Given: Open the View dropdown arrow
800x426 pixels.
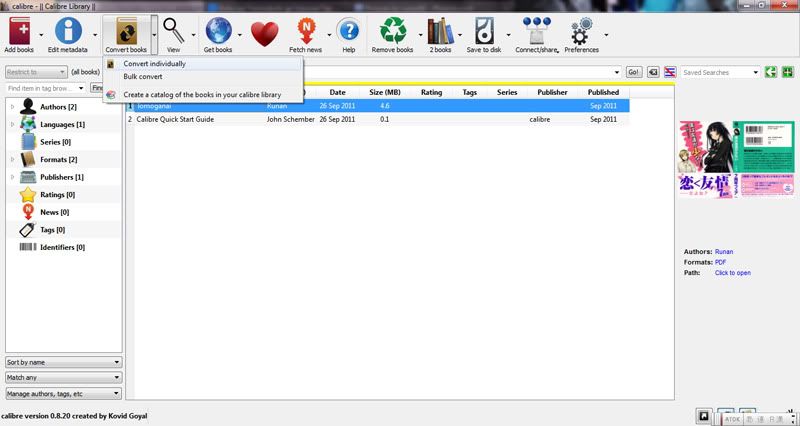Looking at the screenshot, I should 193,35.
